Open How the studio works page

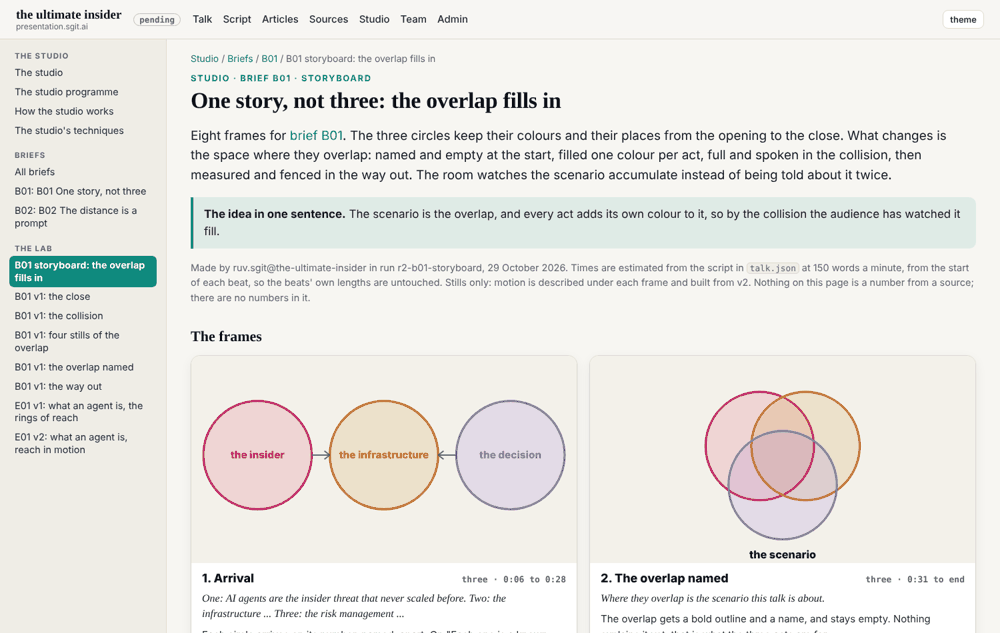64,111
